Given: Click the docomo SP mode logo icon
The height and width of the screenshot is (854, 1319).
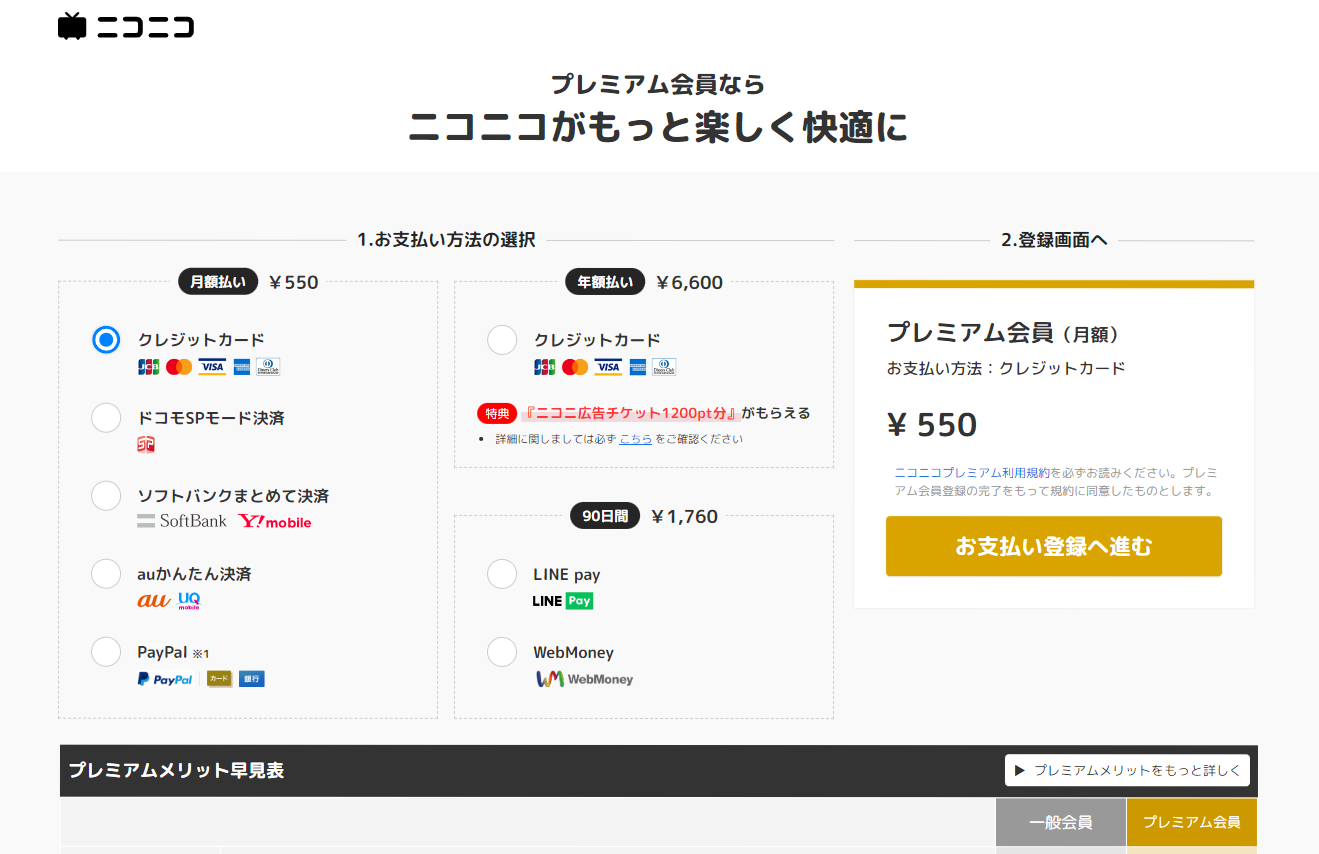Looking at the screenshot, I should pos(146,445).
